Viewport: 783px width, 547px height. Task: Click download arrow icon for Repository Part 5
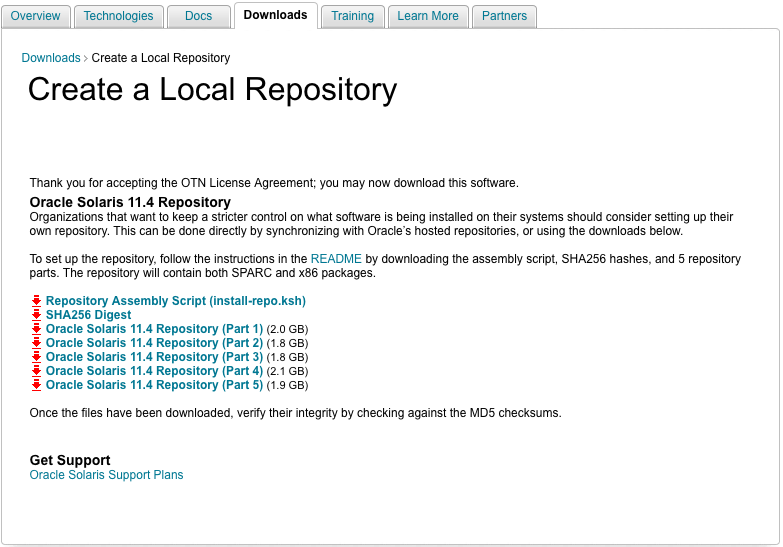tap(36, 385)
